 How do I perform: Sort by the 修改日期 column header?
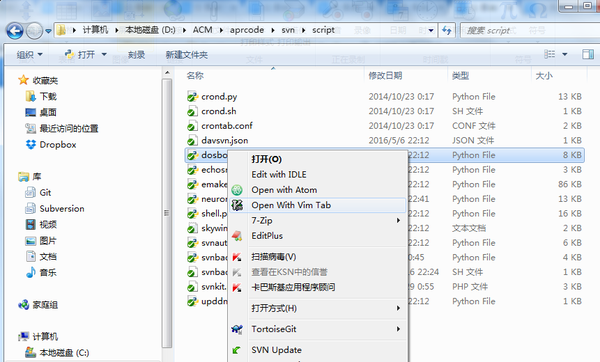(385, 76)
